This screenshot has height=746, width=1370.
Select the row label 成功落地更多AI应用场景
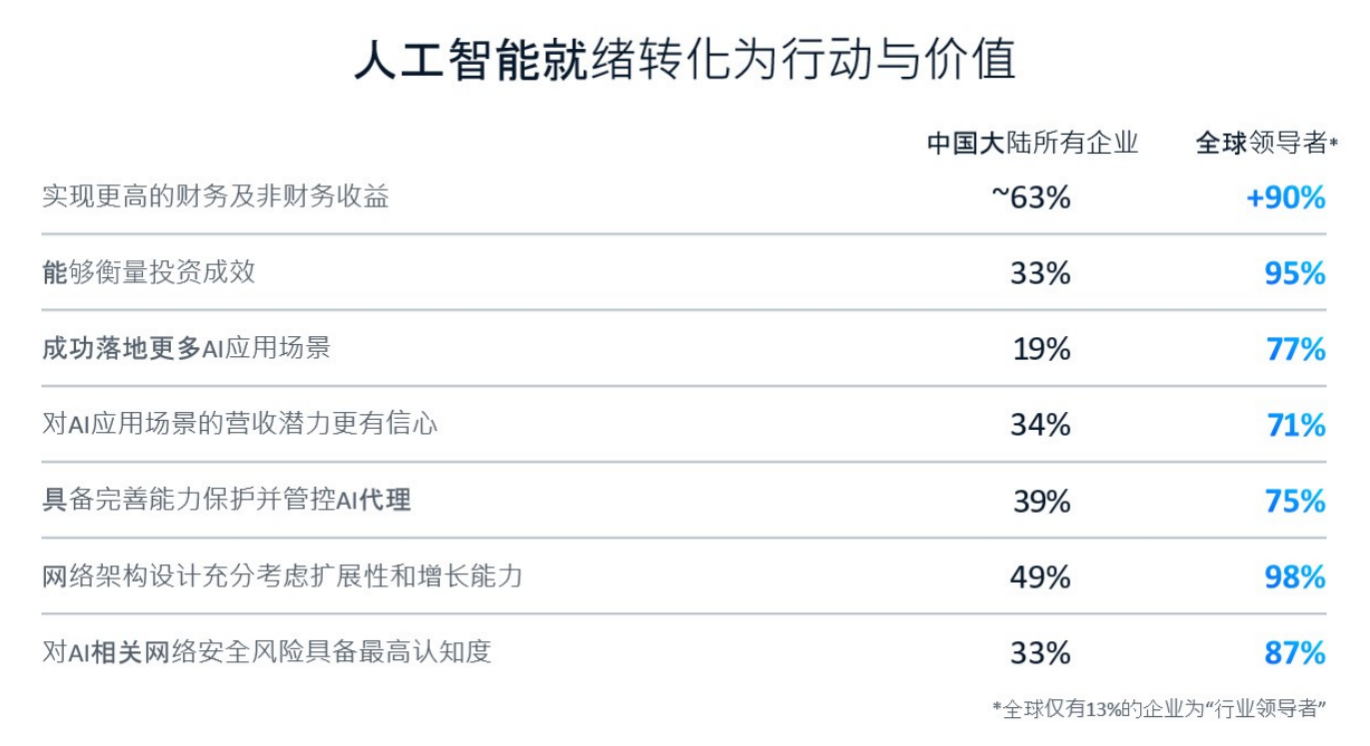[186, 348]
